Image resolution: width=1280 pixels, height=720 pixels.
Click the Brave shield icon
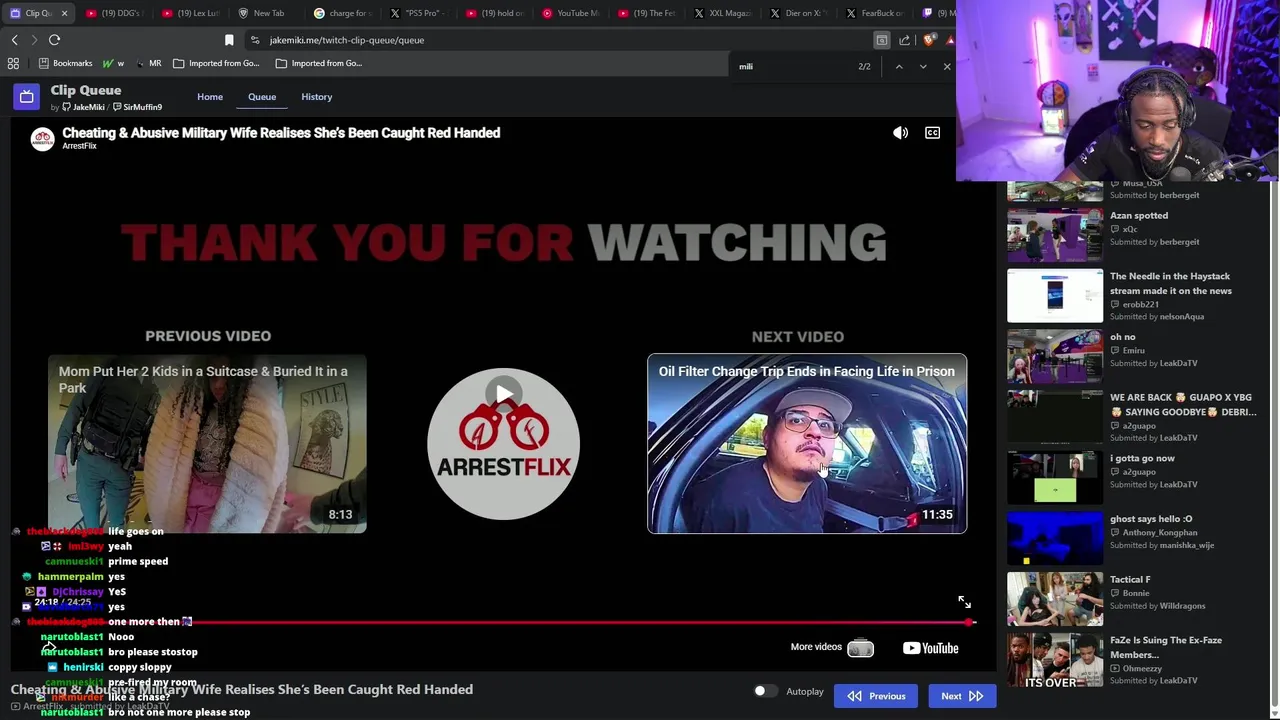coord(929,40)
